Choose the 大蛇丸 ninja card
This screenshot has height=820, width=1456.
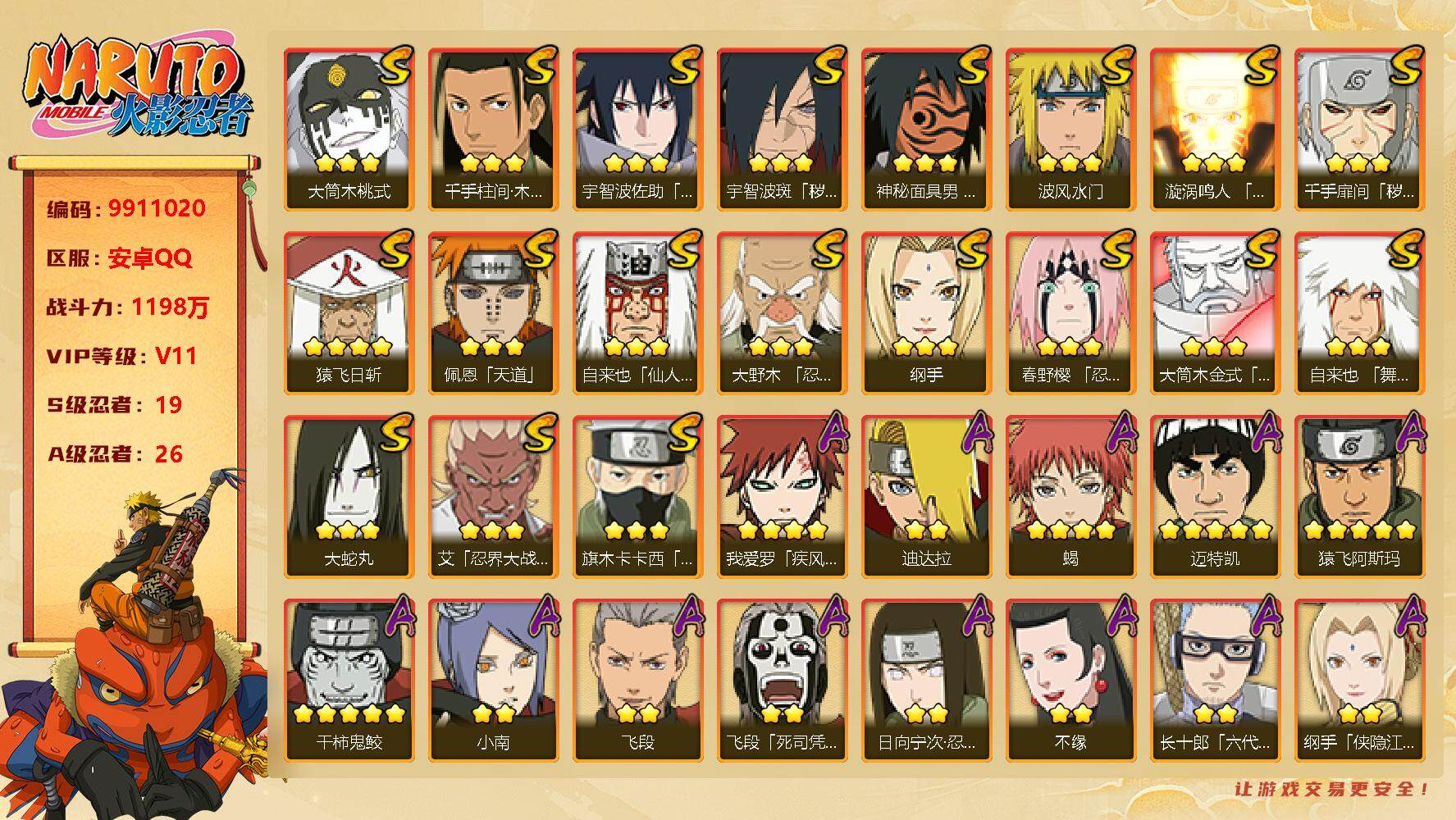349,497
